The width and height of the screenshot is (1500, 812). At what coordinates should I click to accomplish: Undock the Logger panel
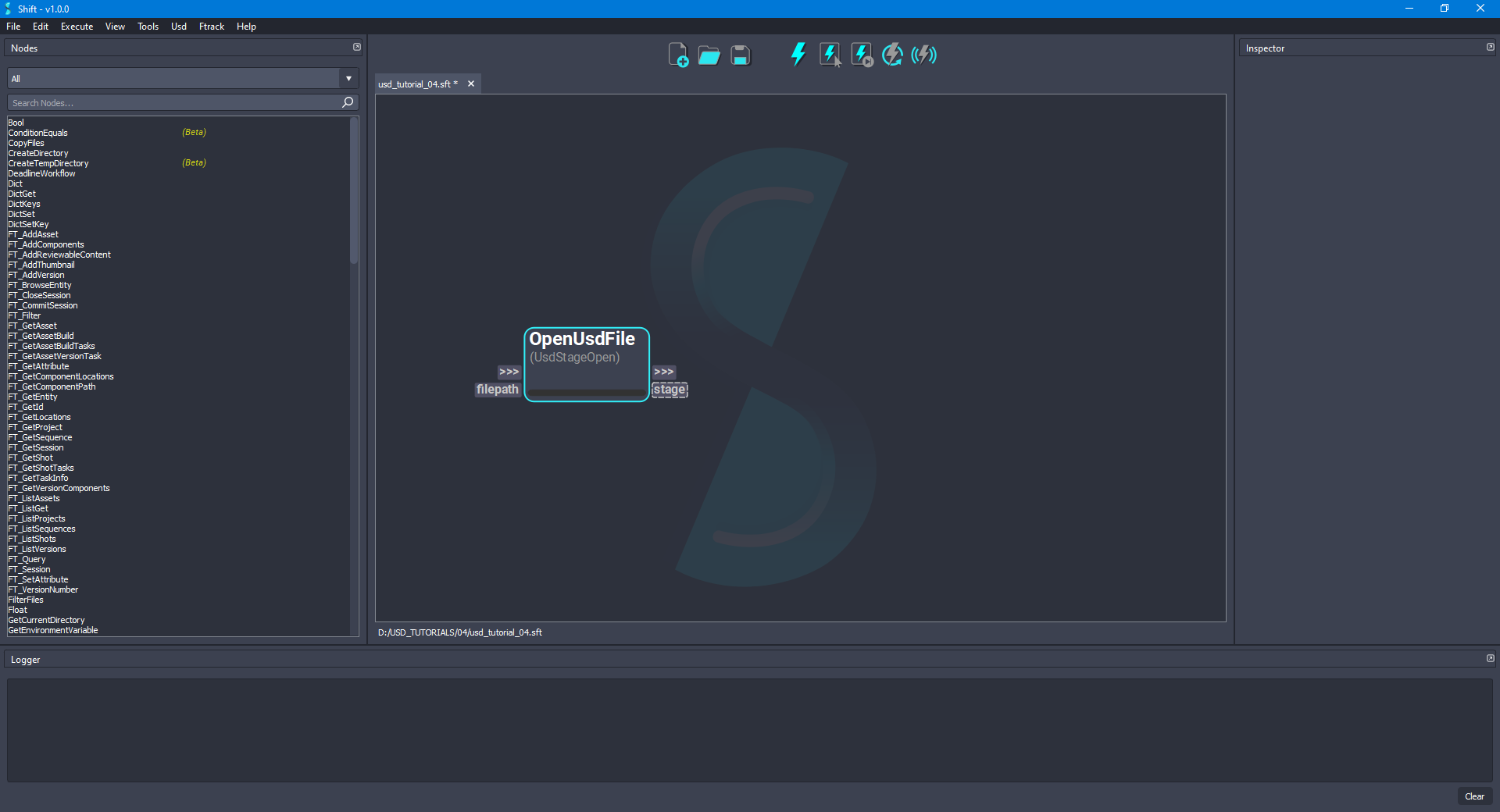(1491, 658)
